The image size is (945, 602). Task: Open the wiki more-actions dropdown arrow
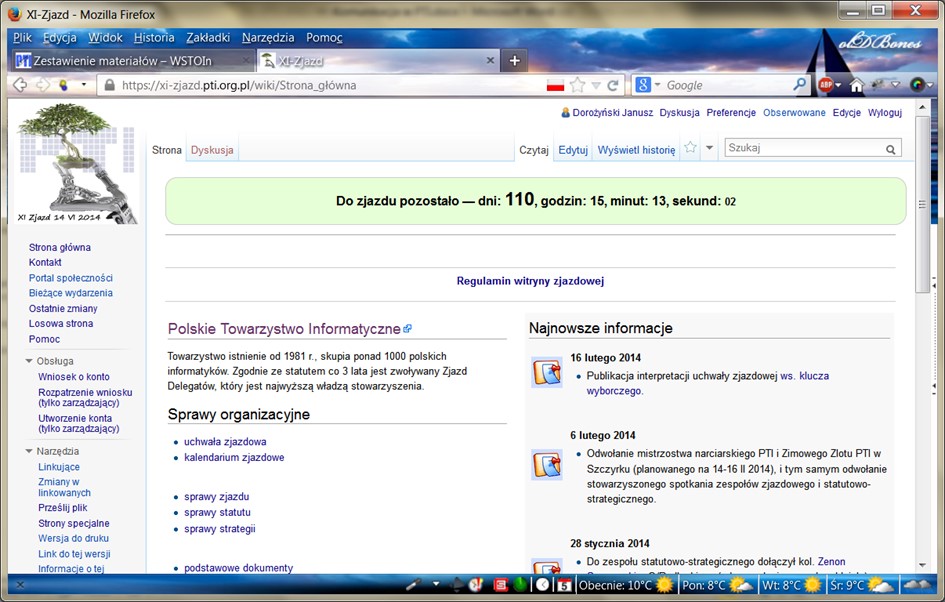(710, 148)
